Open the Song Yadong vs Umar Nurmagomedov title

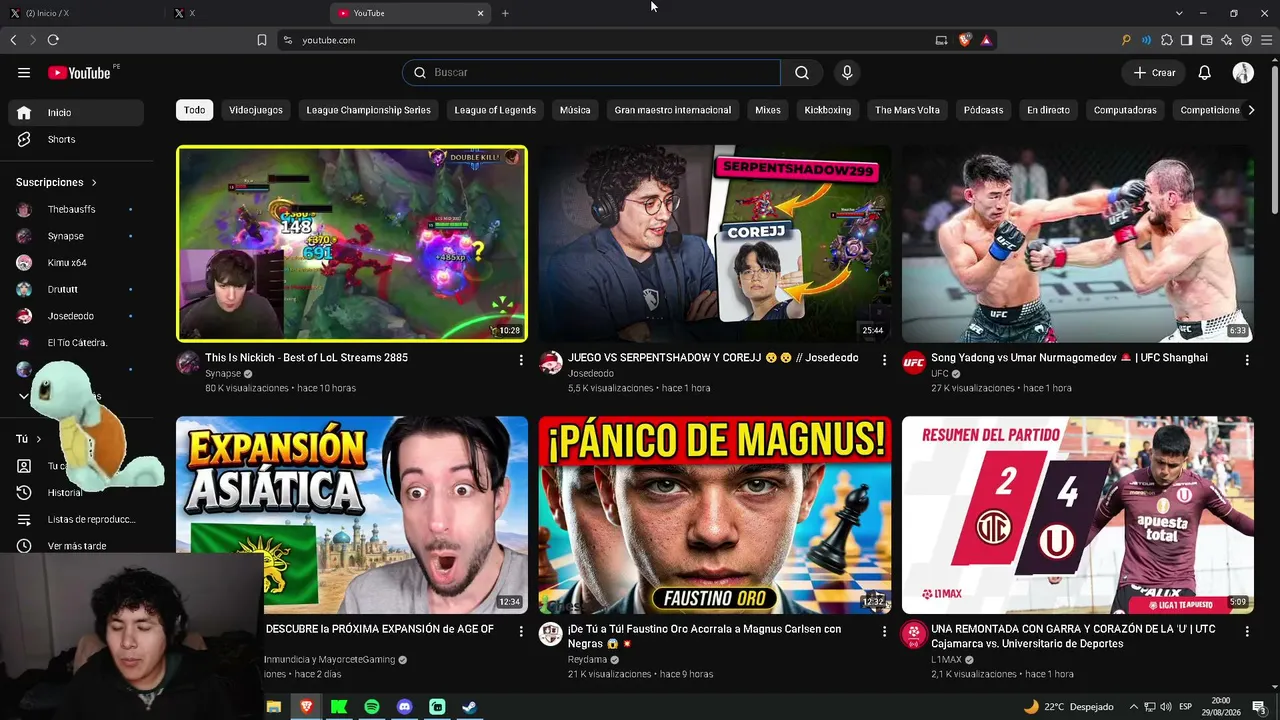(1069, 358)
